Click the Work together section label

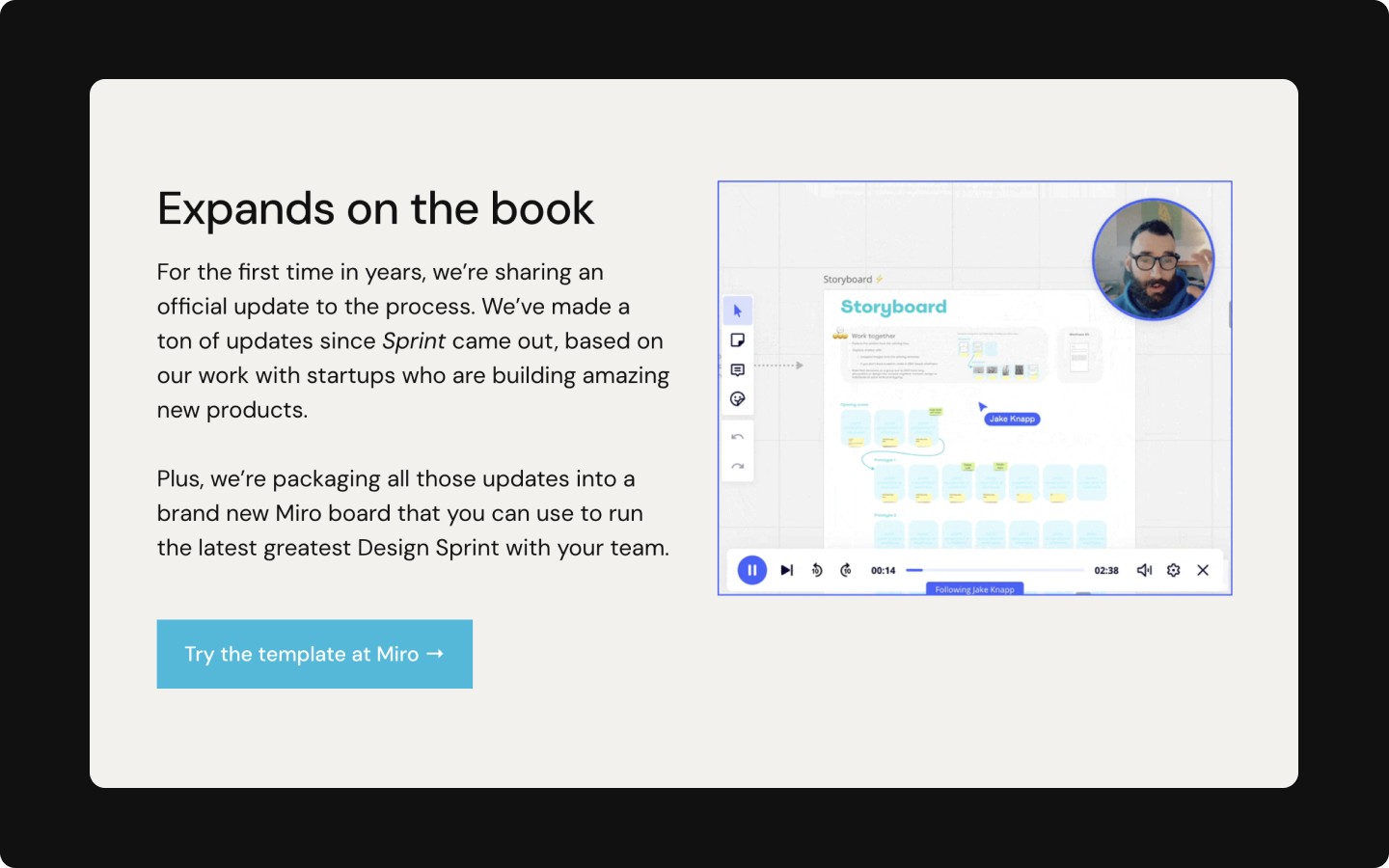point(873,336)
